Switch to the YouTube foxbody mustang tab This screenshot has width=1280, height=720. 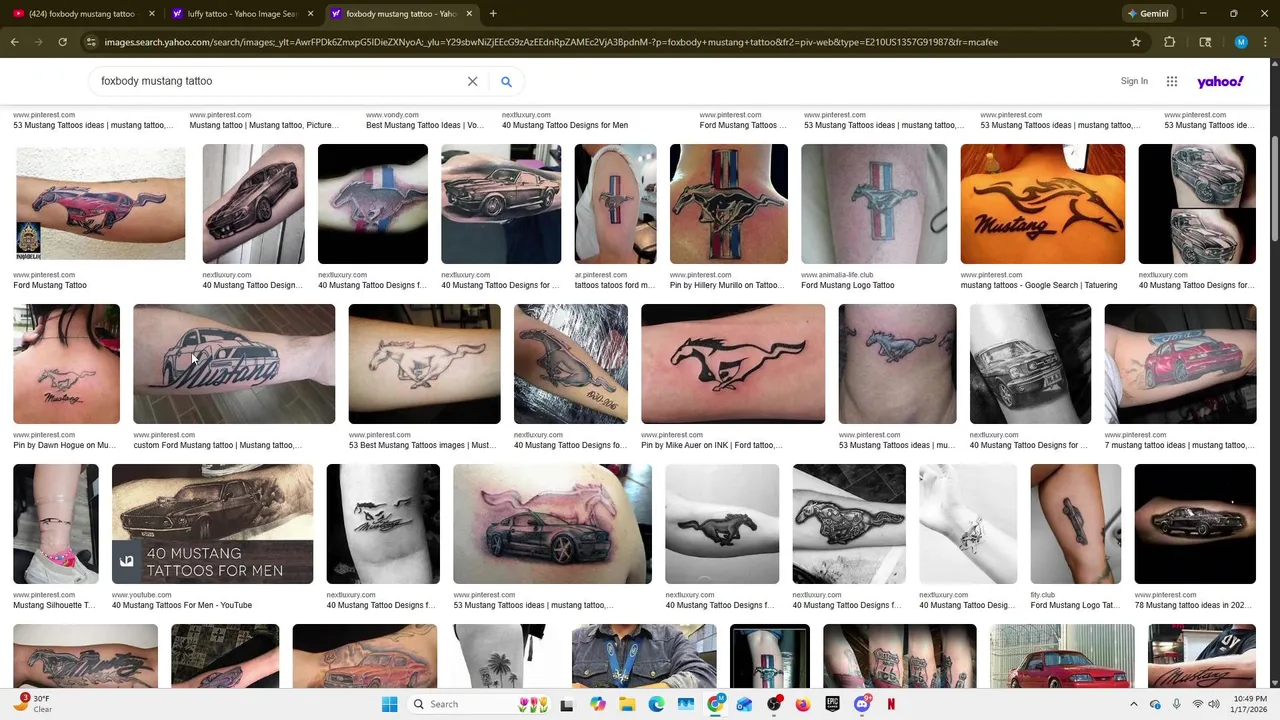(x=82, y=14)
